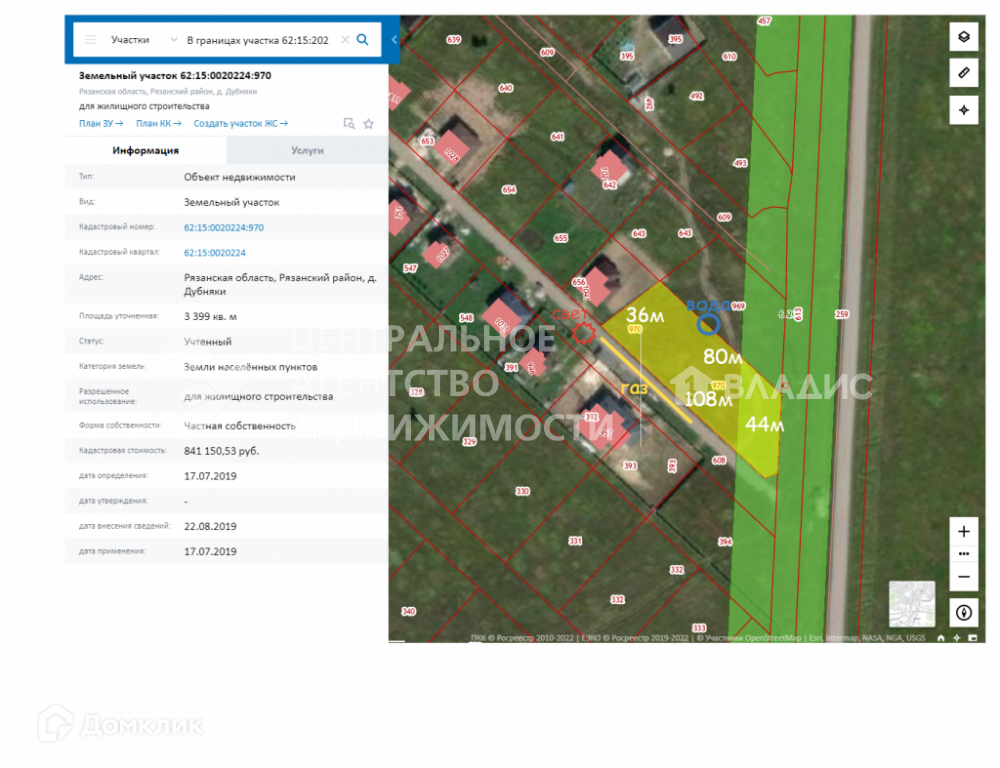Click parcel label 654 on map
The image size is (1000, 768).
click(x=508, y=189)
